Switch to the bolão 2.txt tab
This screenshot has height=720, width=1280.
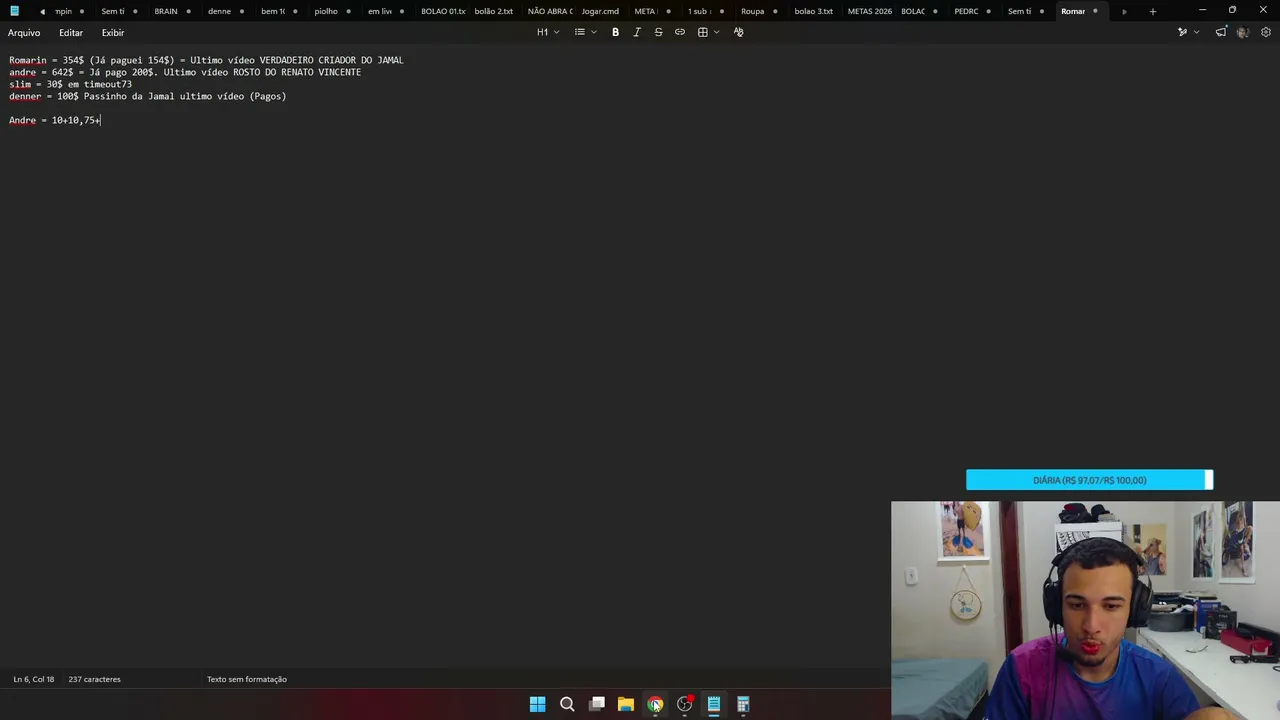tap(494, 11)
